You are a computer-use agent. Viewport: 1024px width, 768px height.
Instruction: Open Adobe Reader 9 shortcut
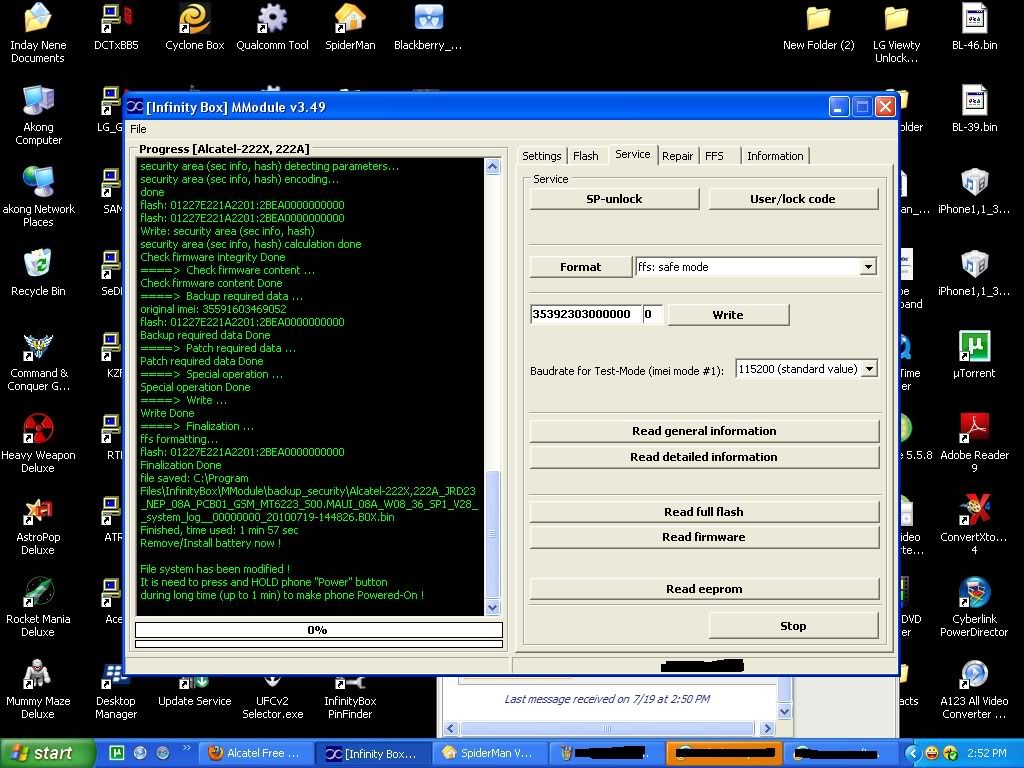click(x=974, y=443)
